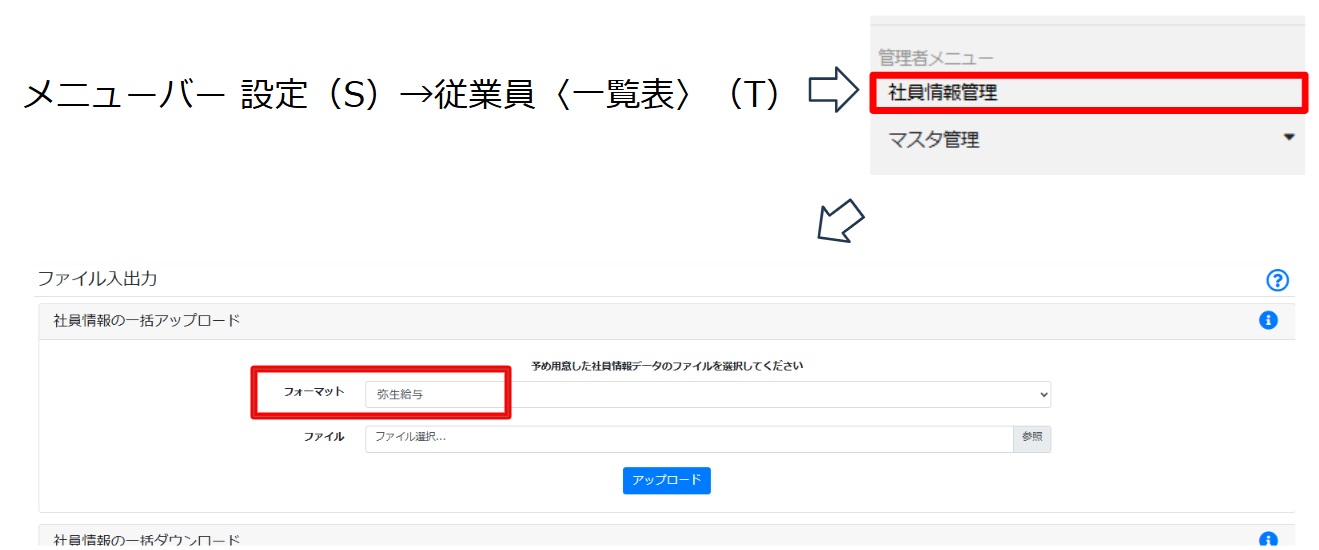Viewport: 1319px width, 550px height.
Task: Click the 管理者メニュー label
Action: click(x=936, y=58)
